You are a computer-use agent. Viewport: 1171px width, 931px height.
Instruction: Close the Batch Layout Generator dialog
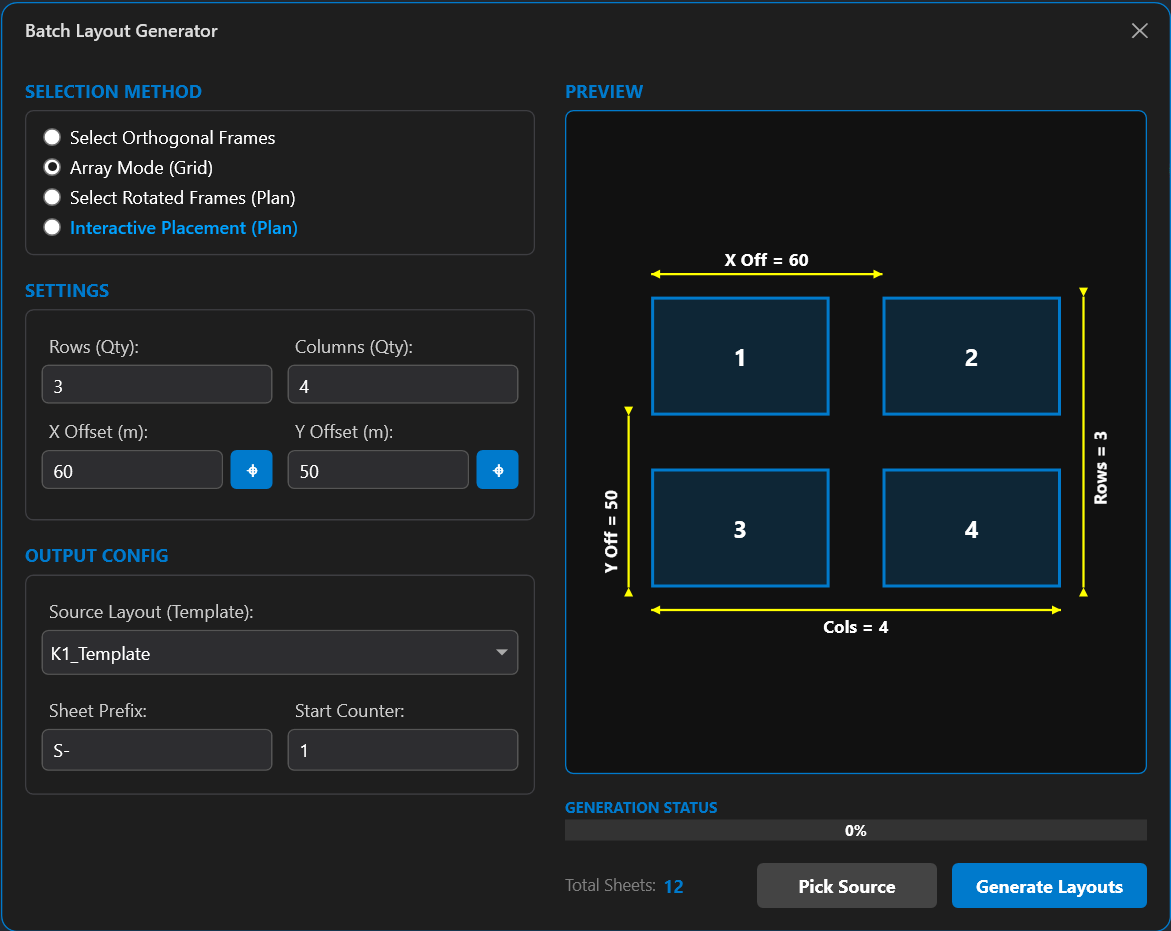pos(1139,31)
